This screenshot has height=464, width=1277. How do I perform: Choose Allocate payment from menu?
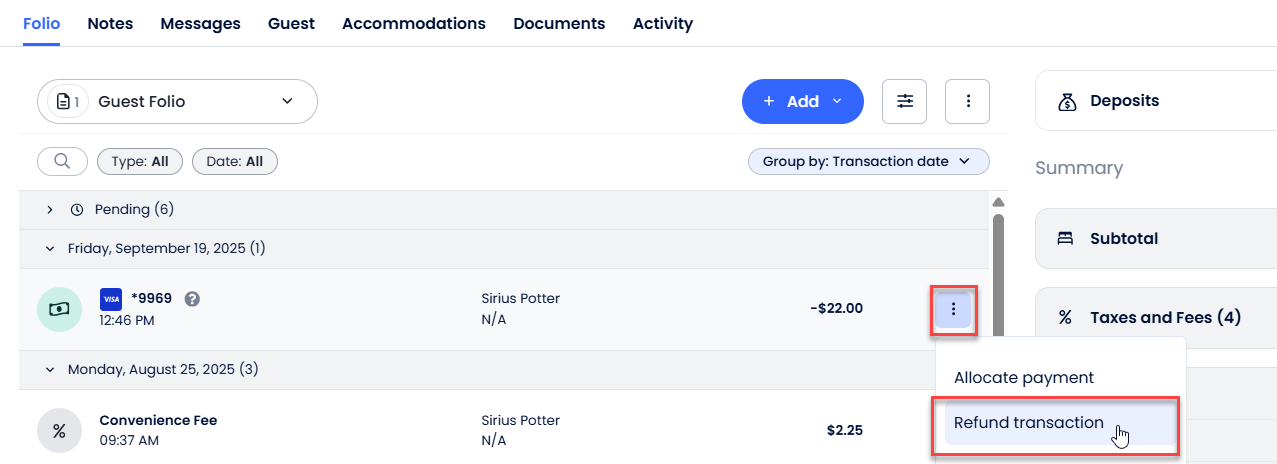tap(1024, 378)
